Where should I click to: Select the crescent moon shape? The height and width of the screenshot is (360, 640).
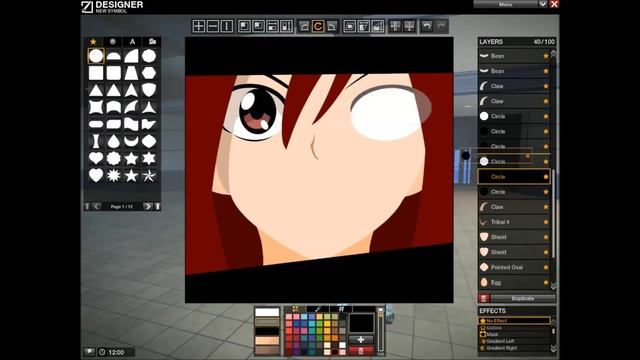click(131, 141)
